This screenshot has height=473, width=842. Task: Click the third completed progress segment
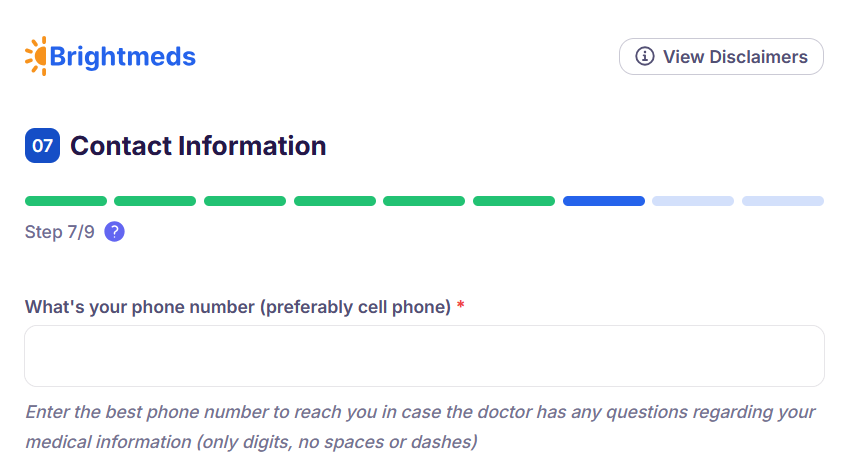[245, 201]
